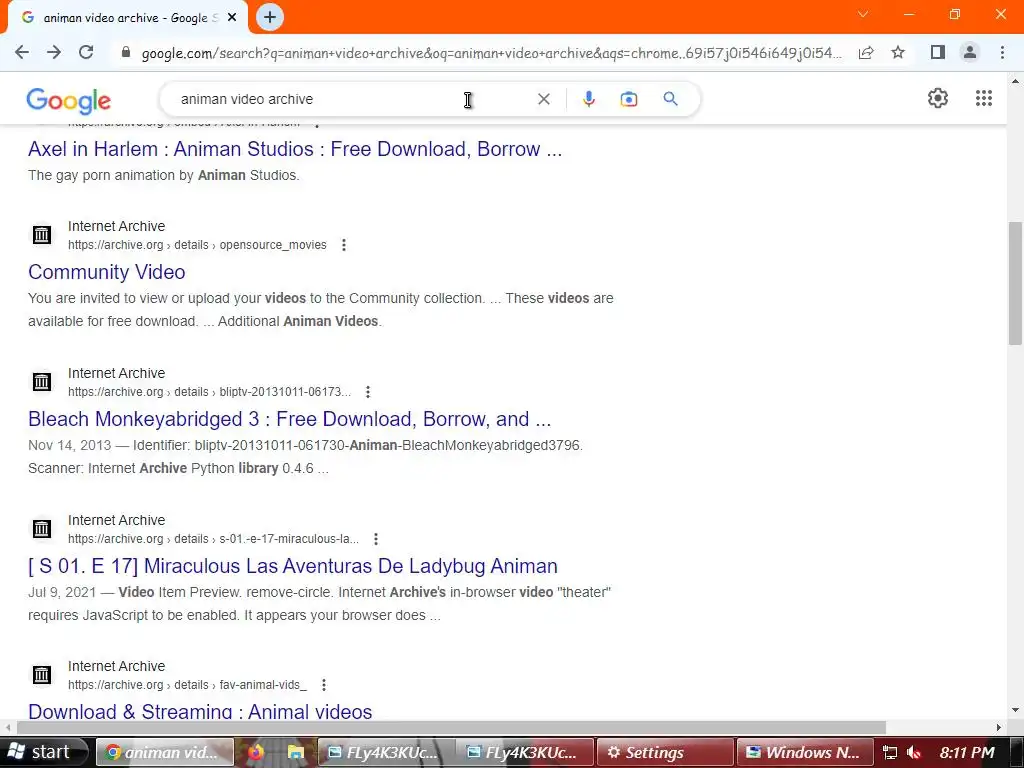Open the Google apps grid
Viewport: 1024px width, 768px height.
pos(984,98)
